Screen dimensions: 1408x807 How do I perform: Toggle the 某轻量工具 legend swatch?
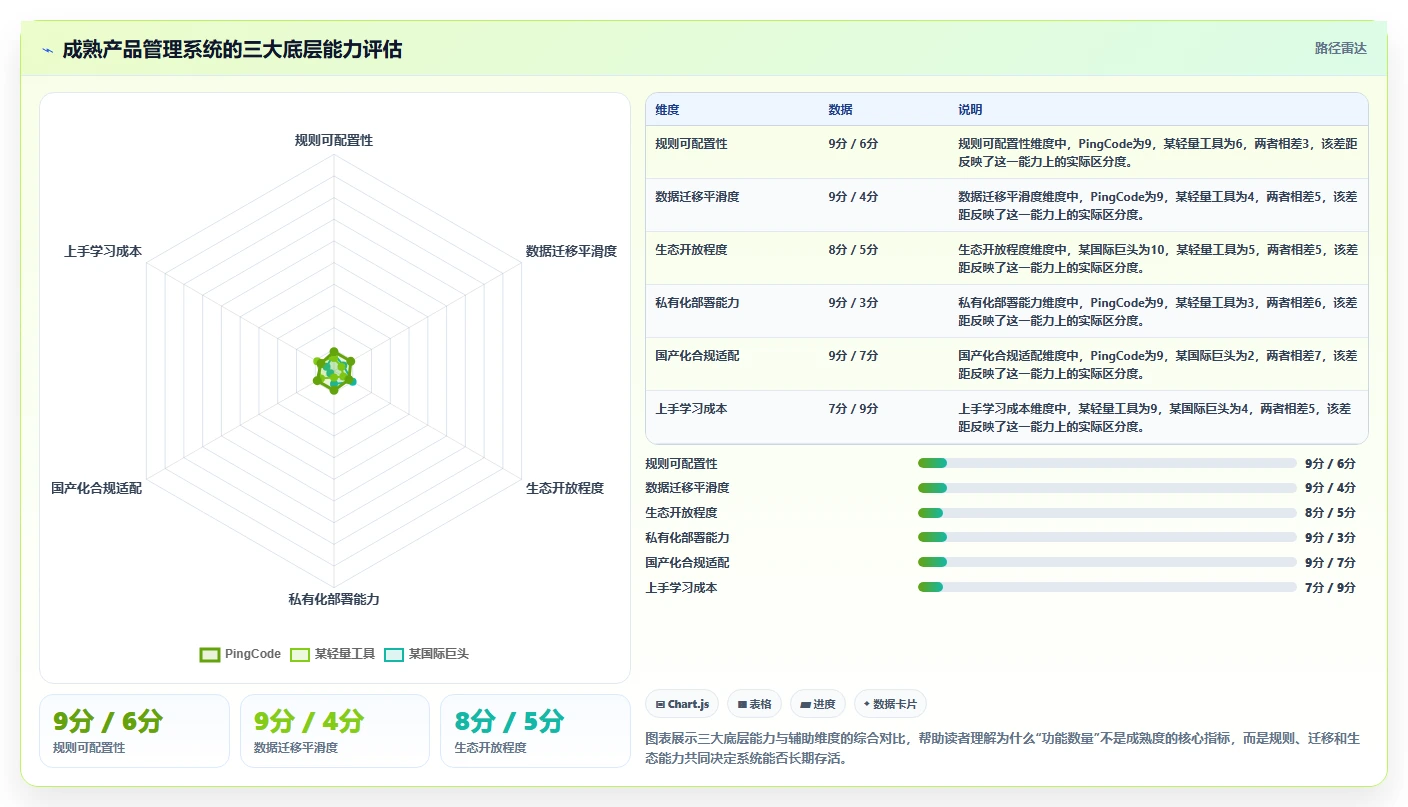point(300,654)
